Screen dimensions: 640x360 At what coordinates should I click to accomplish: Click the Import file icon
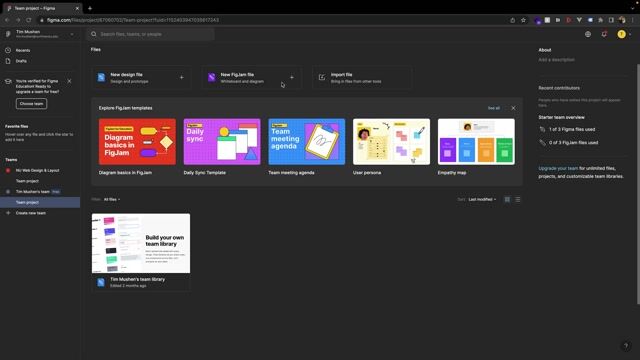click(322, 78)
